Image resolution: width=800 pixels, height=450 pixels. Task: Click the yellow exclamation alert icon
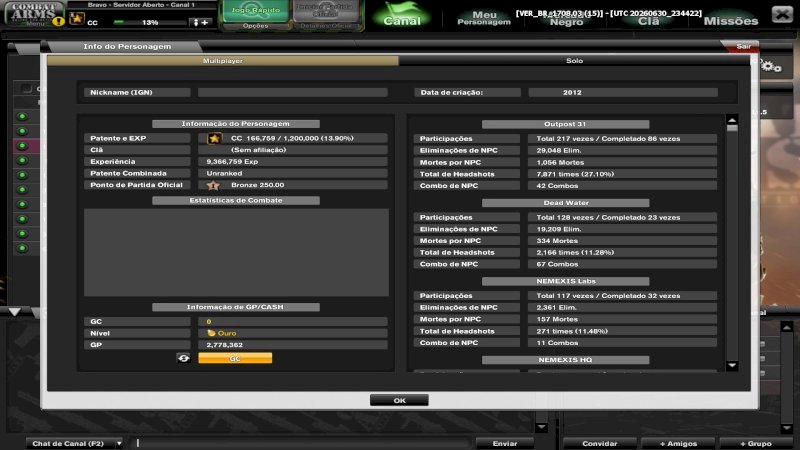pyautogui.click(x=59, y=21)
